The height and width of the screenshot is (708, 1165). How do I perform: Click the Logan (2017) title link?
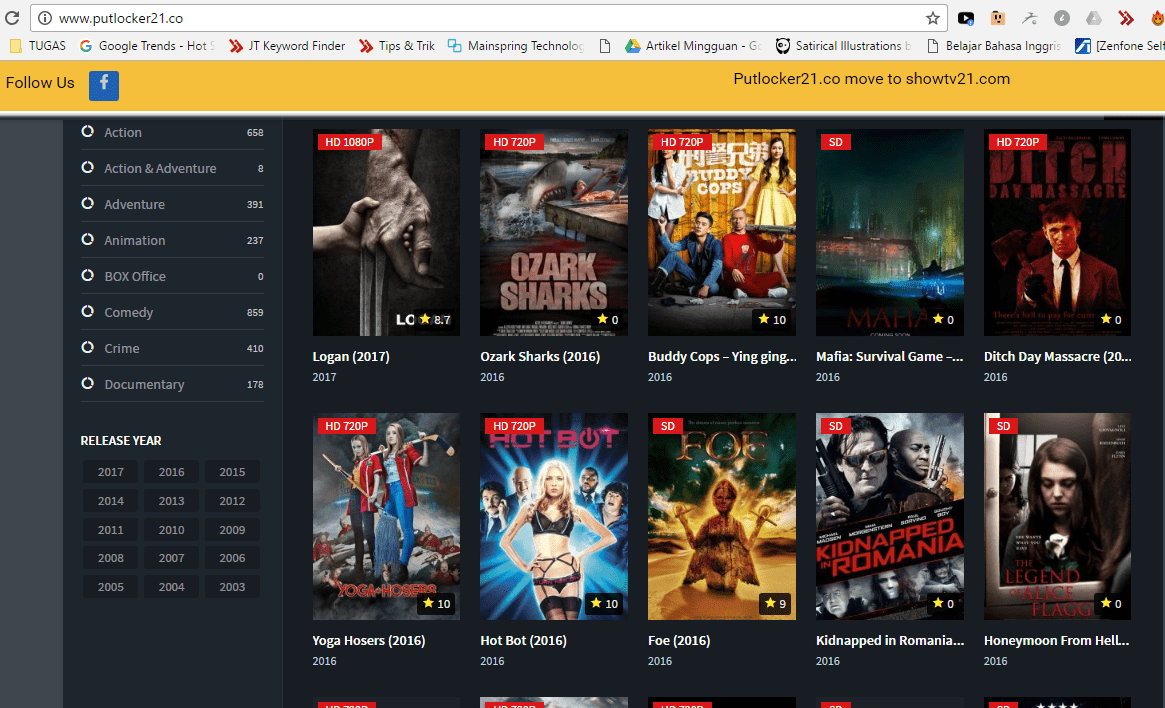pos(351,357)
